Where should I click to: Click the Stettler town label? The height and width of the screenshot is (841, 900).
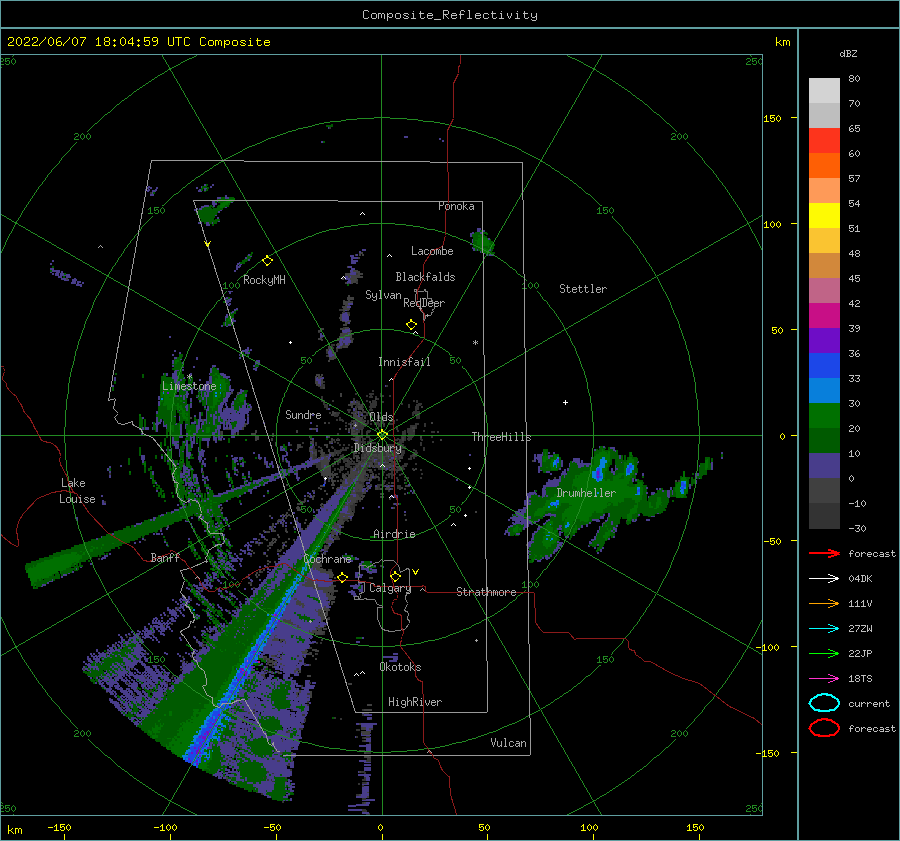583,289
